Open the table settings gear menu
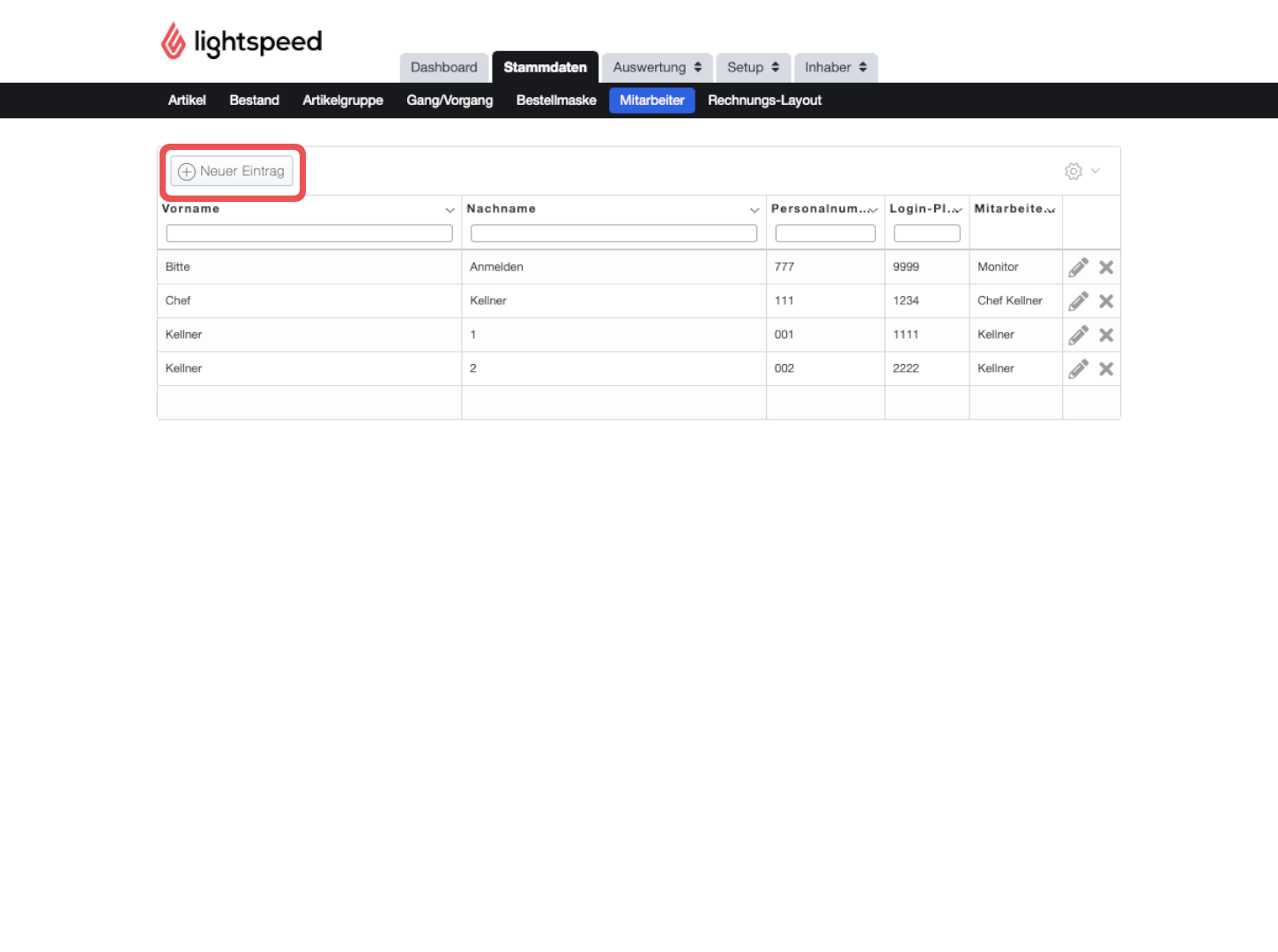 [1082, 171]
